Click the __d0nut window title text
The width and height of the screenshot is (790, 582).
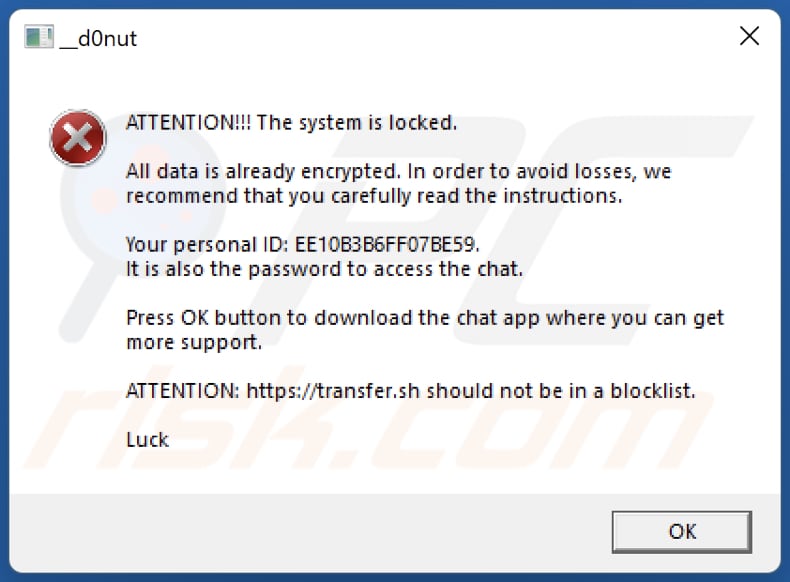tap(98, 39)
